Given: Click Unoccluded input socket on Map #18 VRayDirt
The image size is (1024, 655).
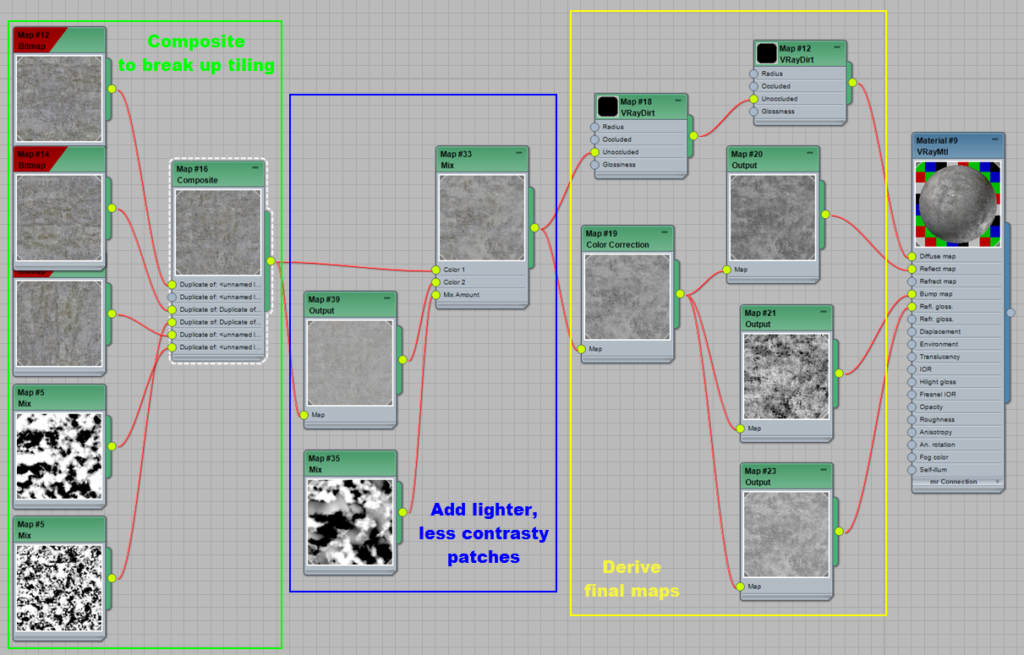Looking at the screenshot, I should click(595, 152).
